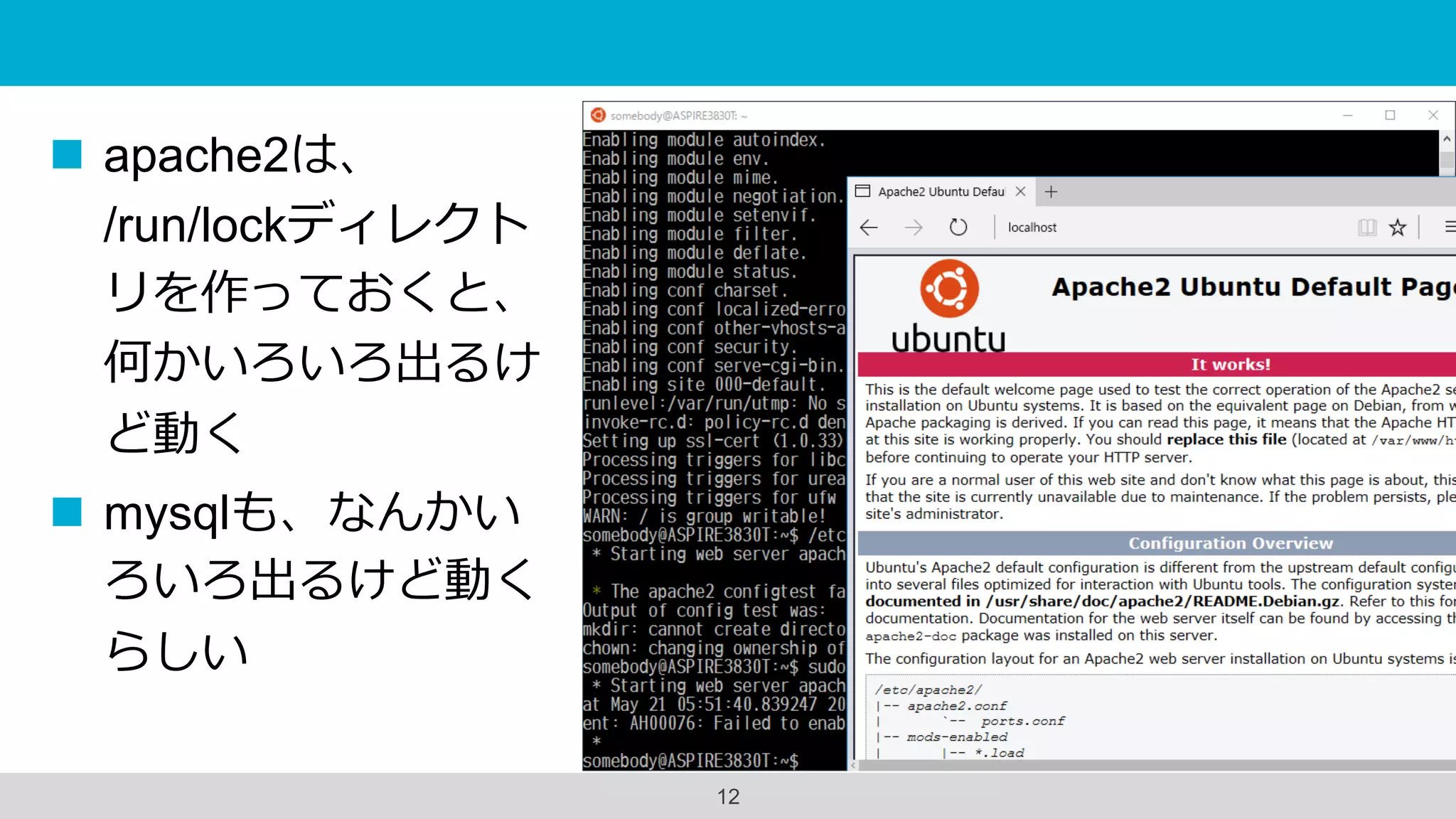Click the terminal window title text

click(678, 116)
